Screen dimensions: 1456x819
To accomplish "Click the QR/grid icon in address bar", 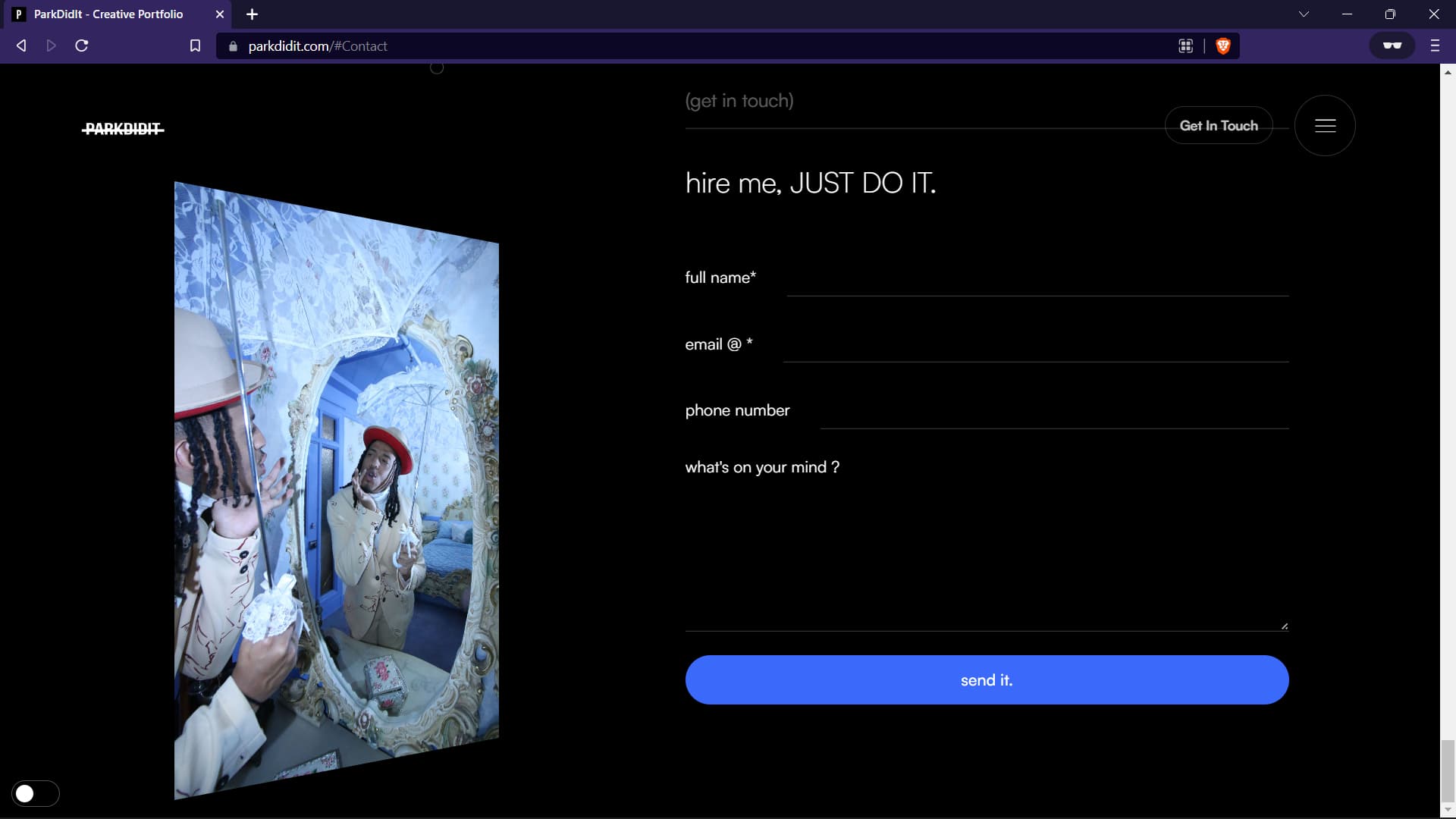I will [1186, 46].
